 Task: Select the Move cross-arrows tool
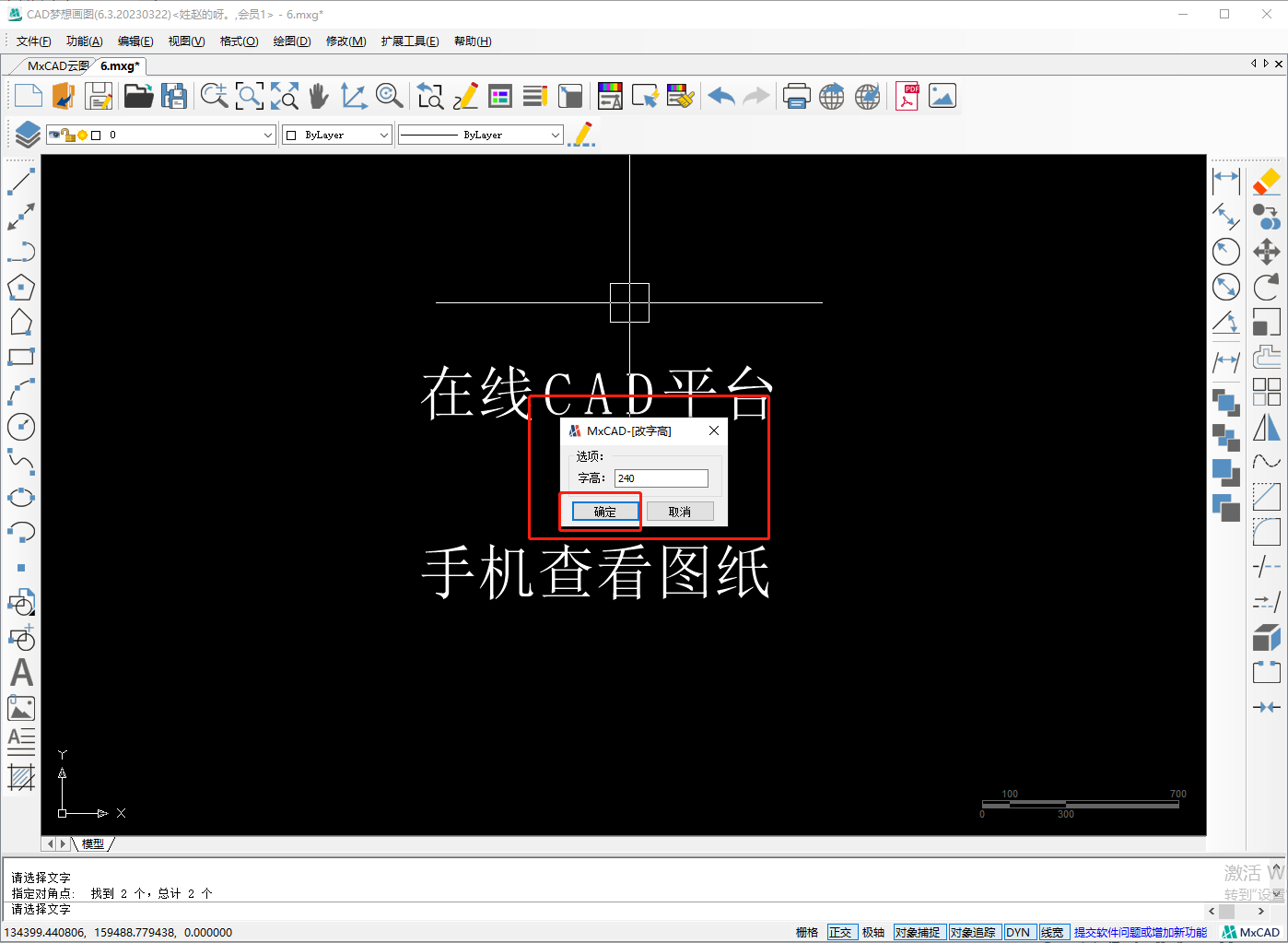click(1267, 252)
